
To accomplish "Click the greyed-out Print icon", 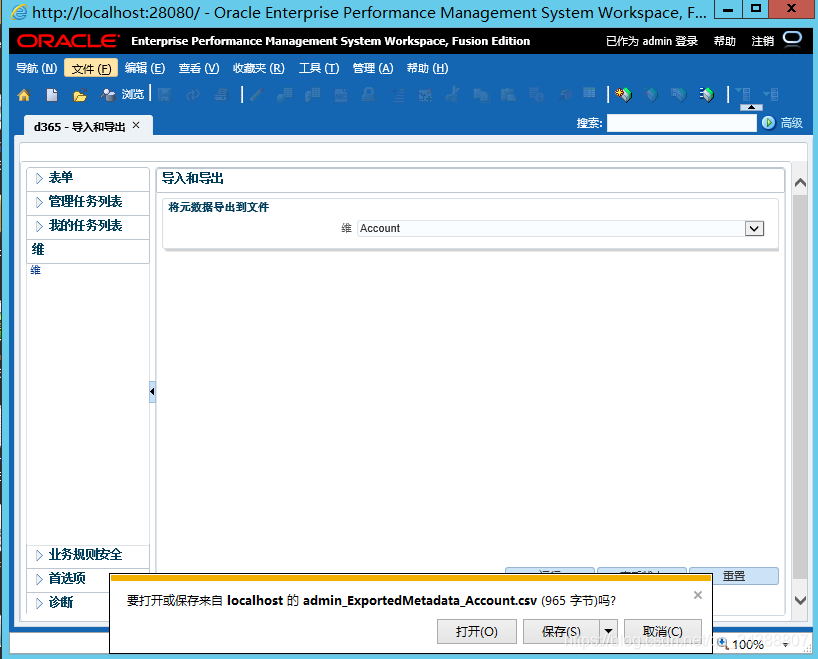I will [x=222, y=95].
